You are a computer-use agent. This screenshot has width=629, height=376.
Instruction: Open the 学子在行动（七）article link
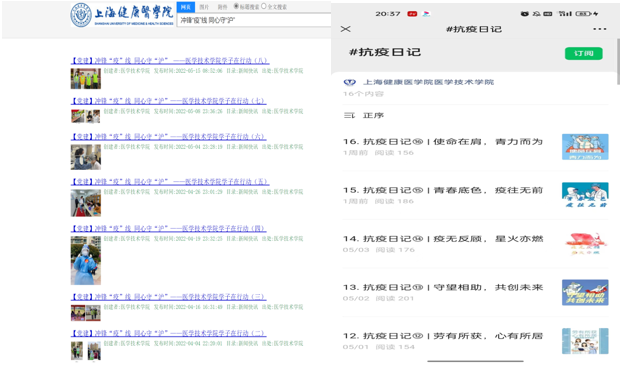coord(168,101)
